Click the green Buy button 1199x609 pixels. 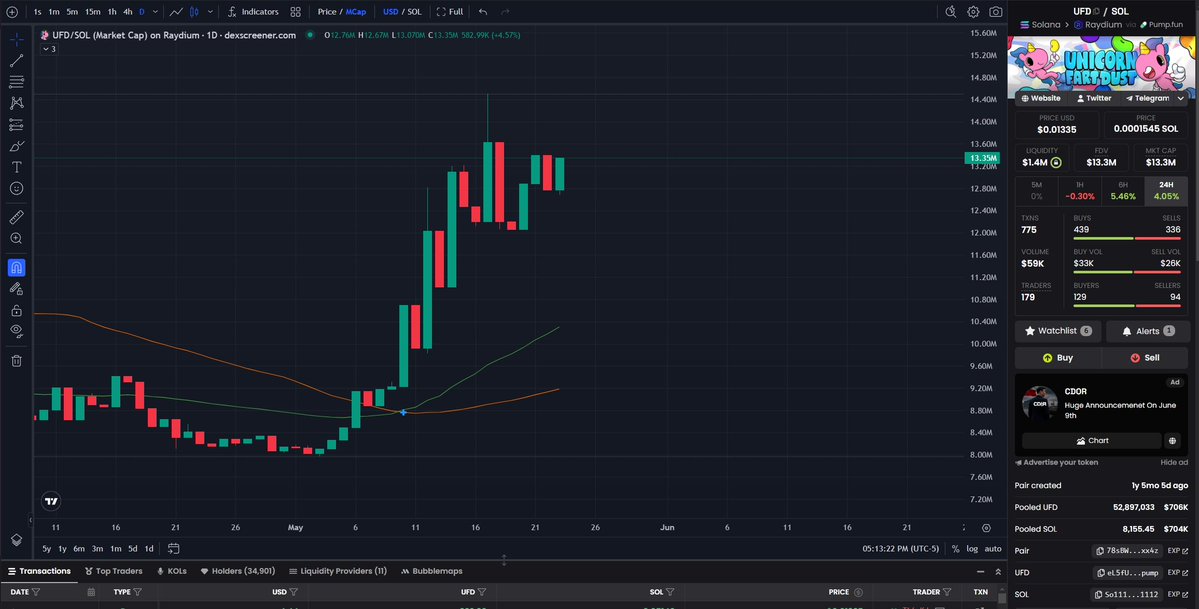[x=1058, y=358]
